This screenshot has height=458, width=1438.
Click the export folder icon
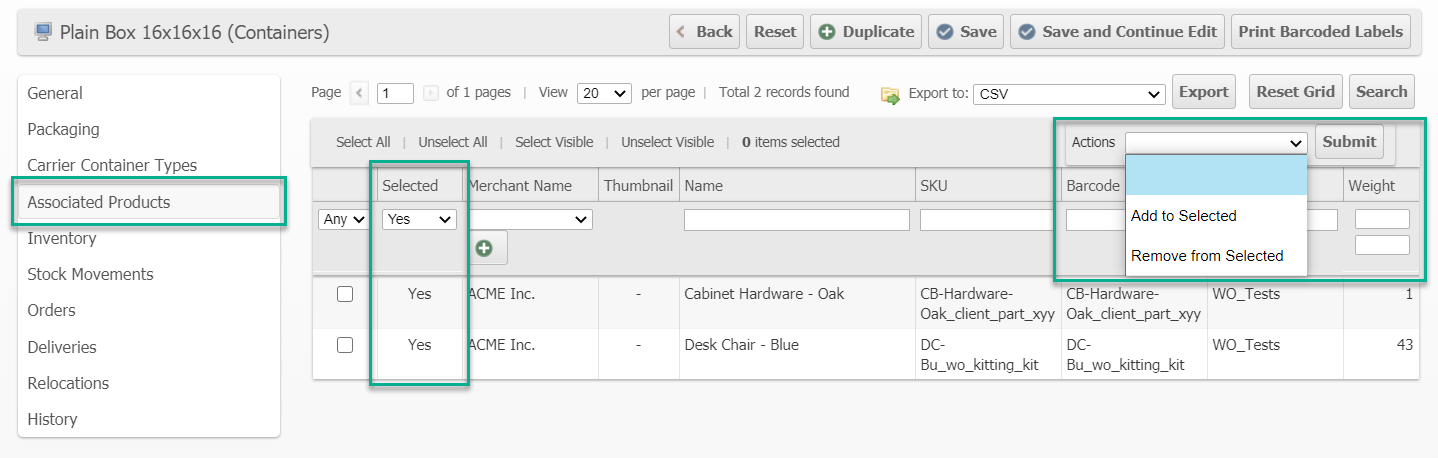point(890,94)
